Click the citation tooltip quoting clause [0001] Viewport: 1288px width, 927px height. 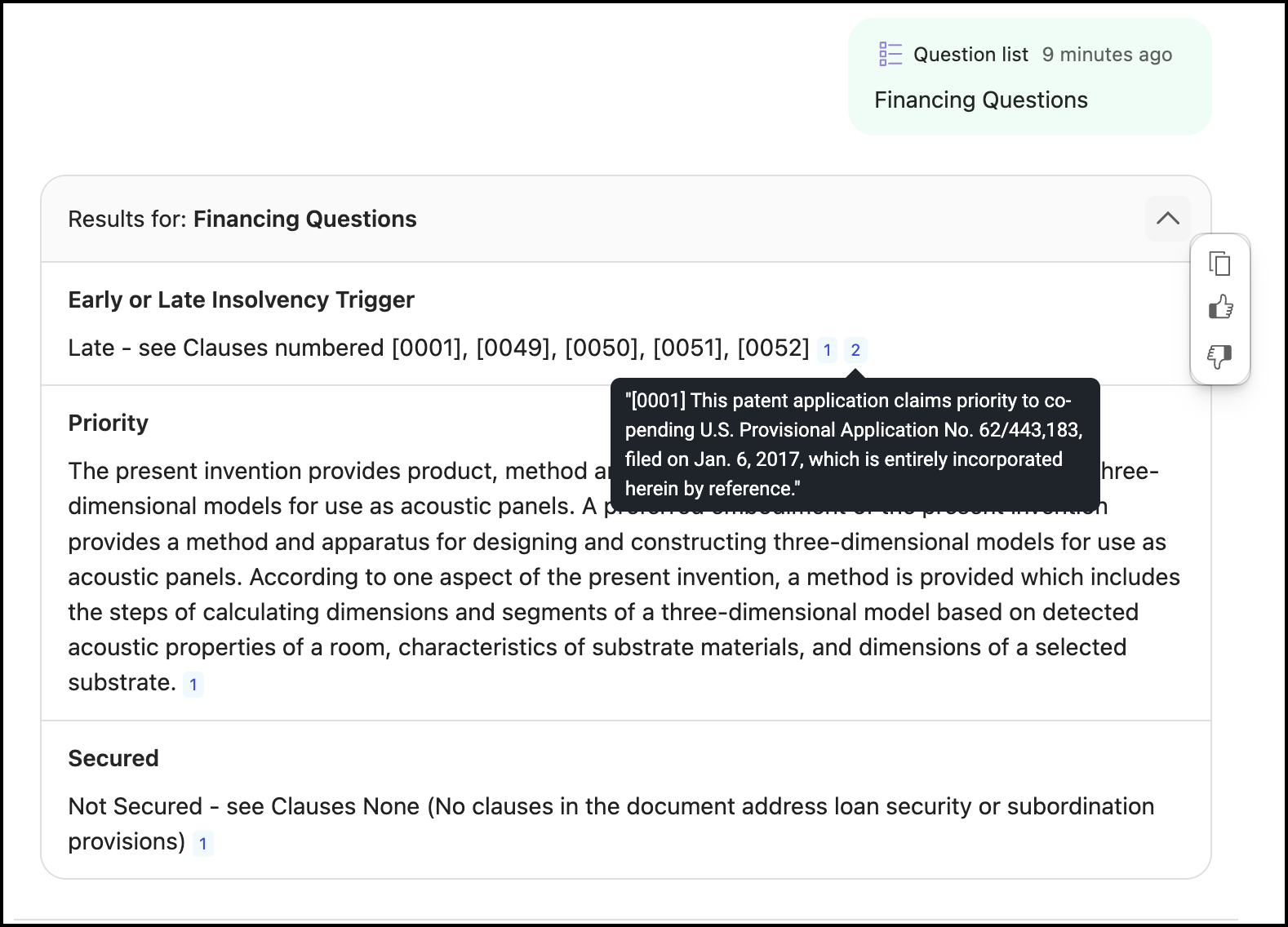tap(854, 445)
